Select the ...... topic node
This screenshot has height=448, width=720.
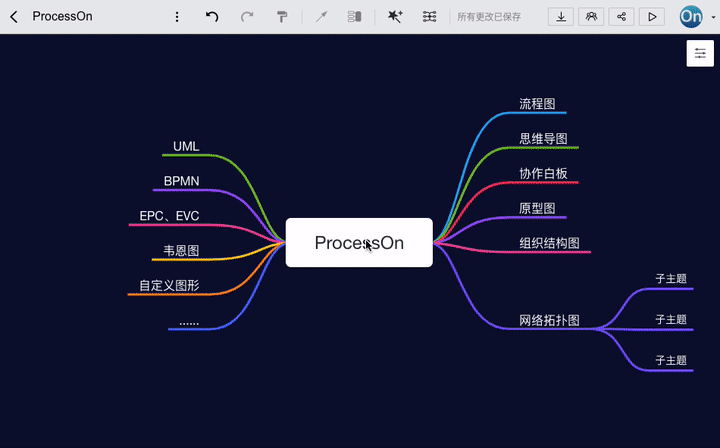[x=189, y=322]
